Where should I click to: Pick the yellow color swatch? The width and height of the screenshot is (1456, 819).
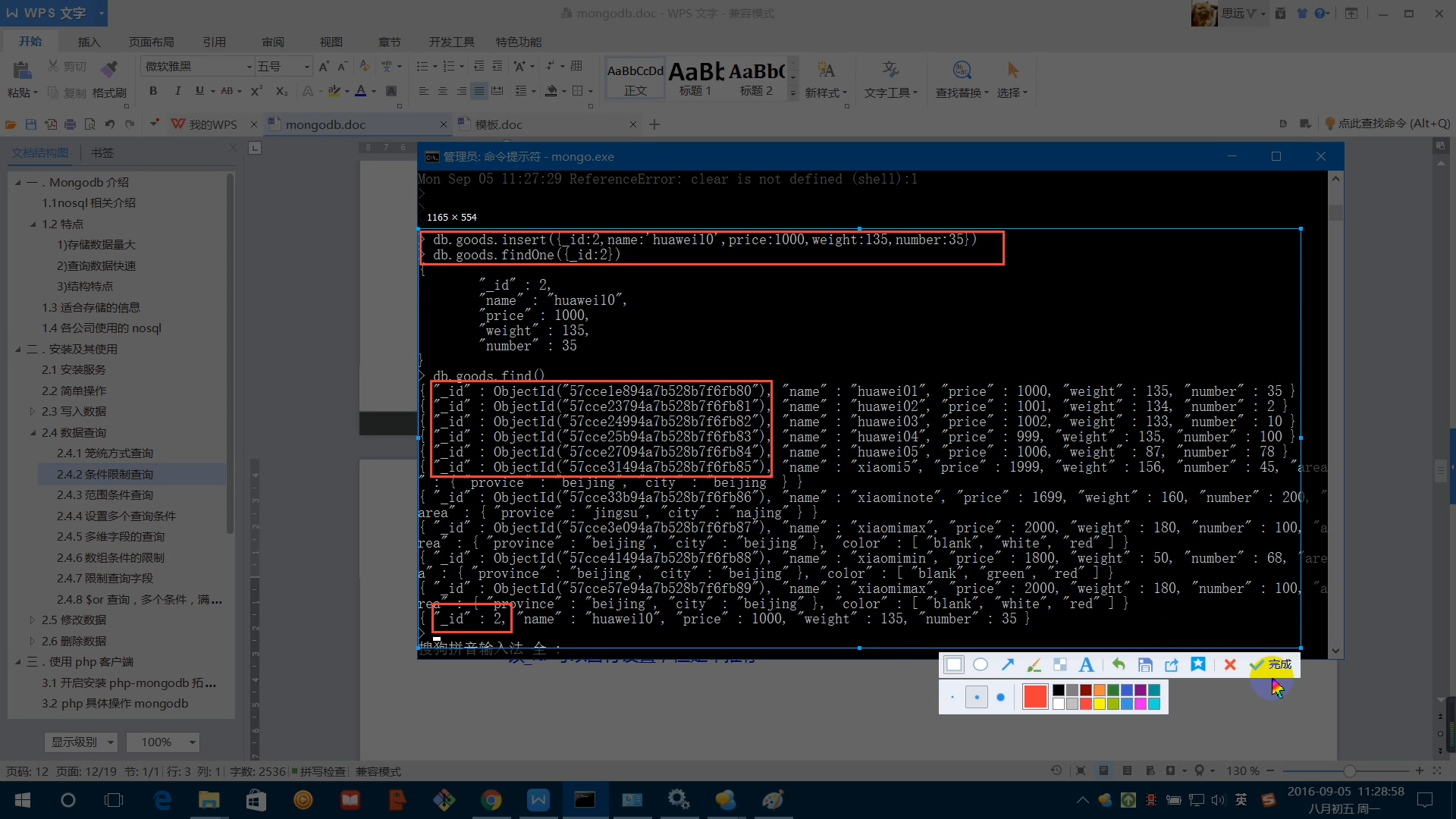pos(1099,704)
